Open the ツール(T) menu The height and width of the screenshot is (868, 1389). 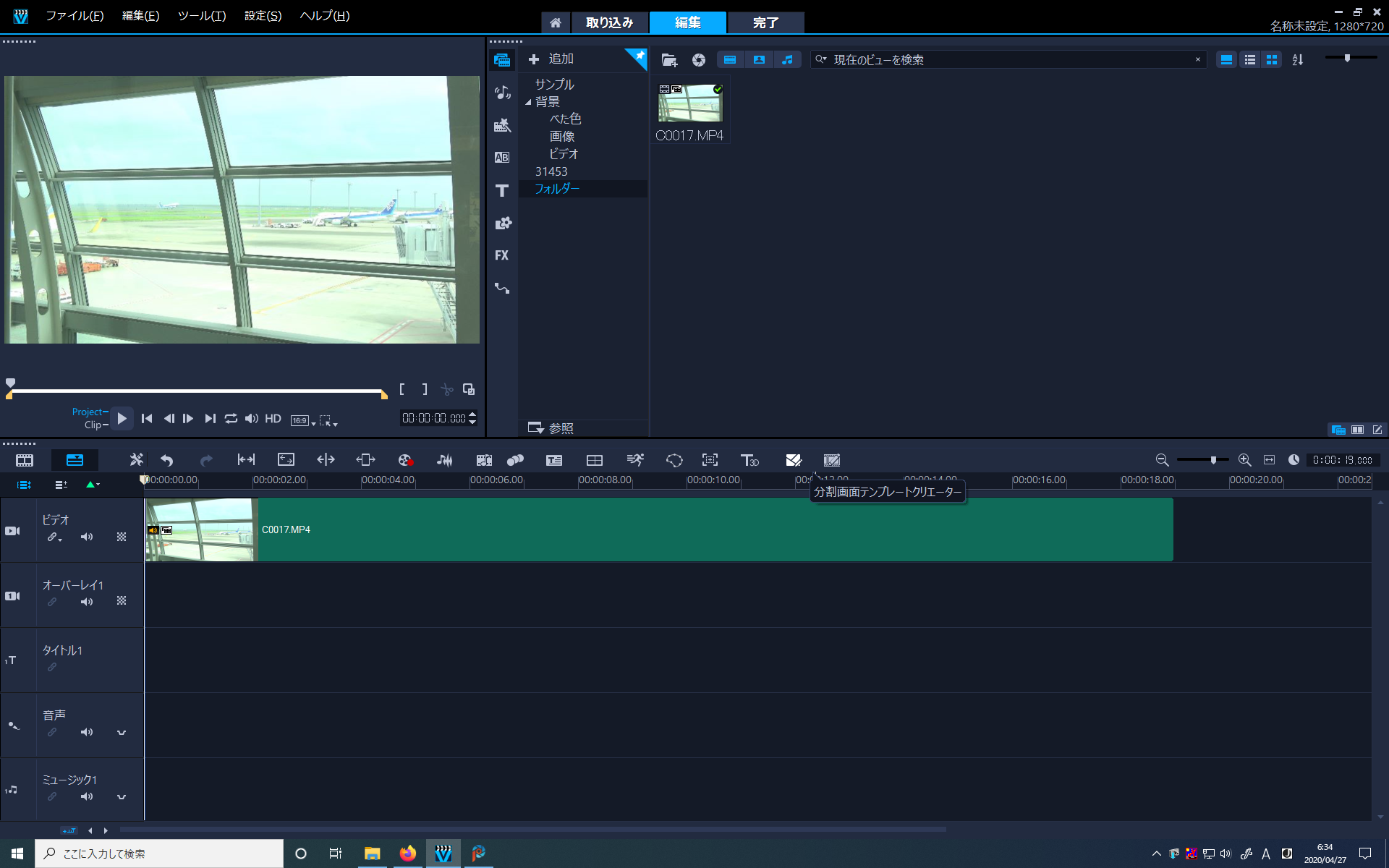(202, 16)
